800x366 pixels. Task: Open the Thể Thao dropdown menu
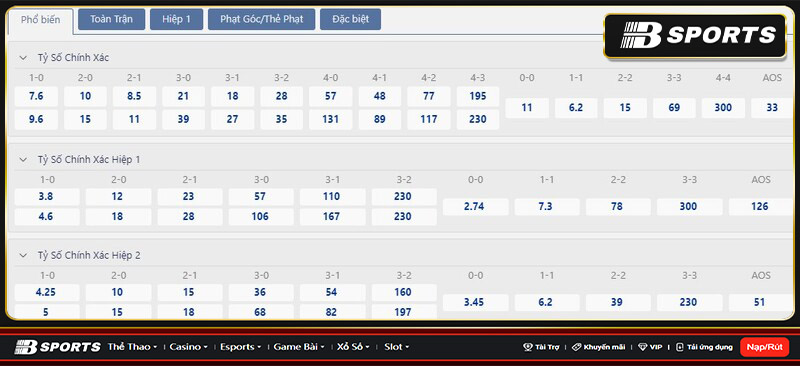(x=132, y=347)
